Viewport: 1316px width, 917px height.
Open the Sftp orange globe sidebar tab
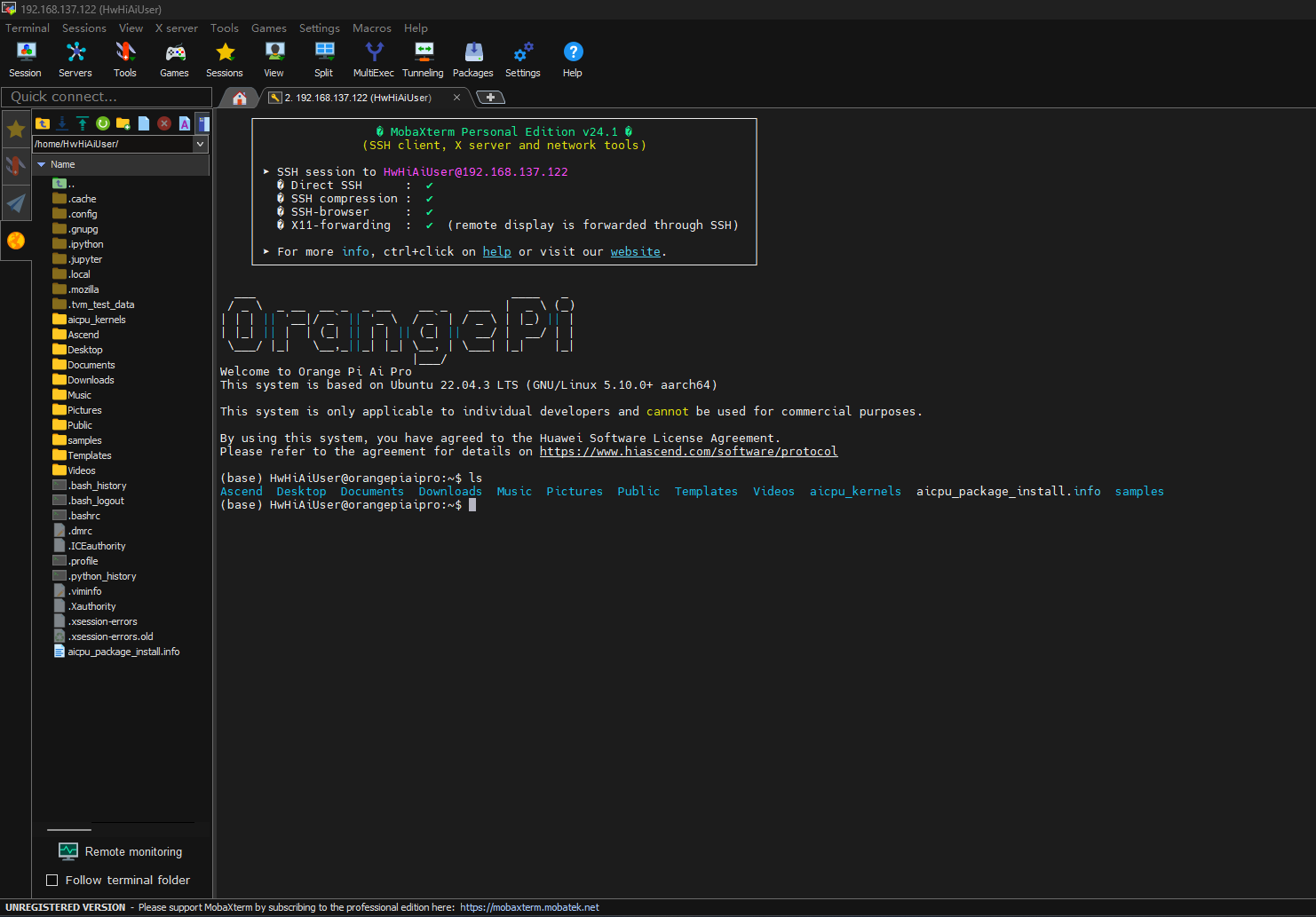(16, 241)
